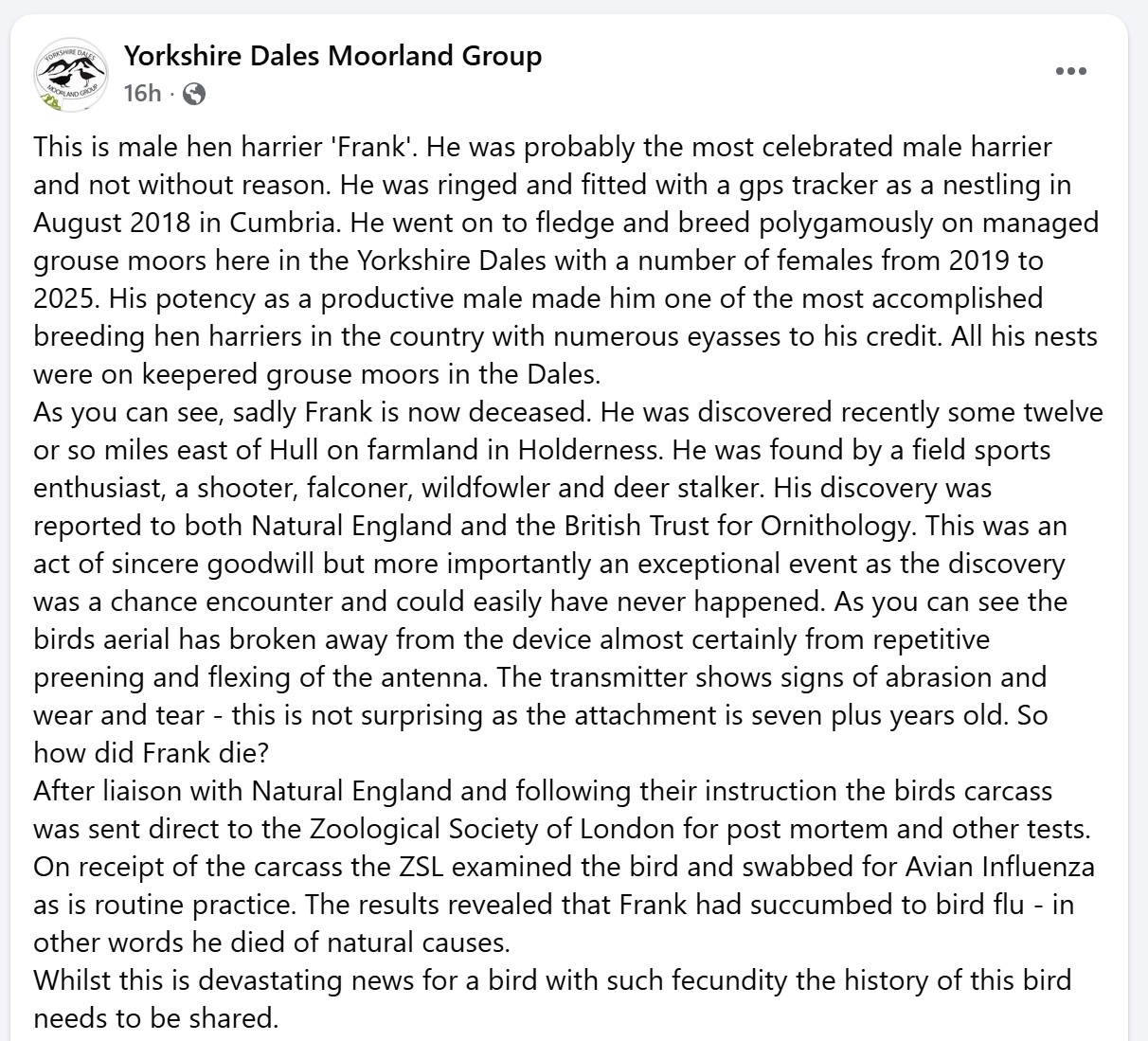Click the "16h" post timestamp
Image resolution: width=1148 pixels, height=1041 pixels.
[x=142, y=94]
